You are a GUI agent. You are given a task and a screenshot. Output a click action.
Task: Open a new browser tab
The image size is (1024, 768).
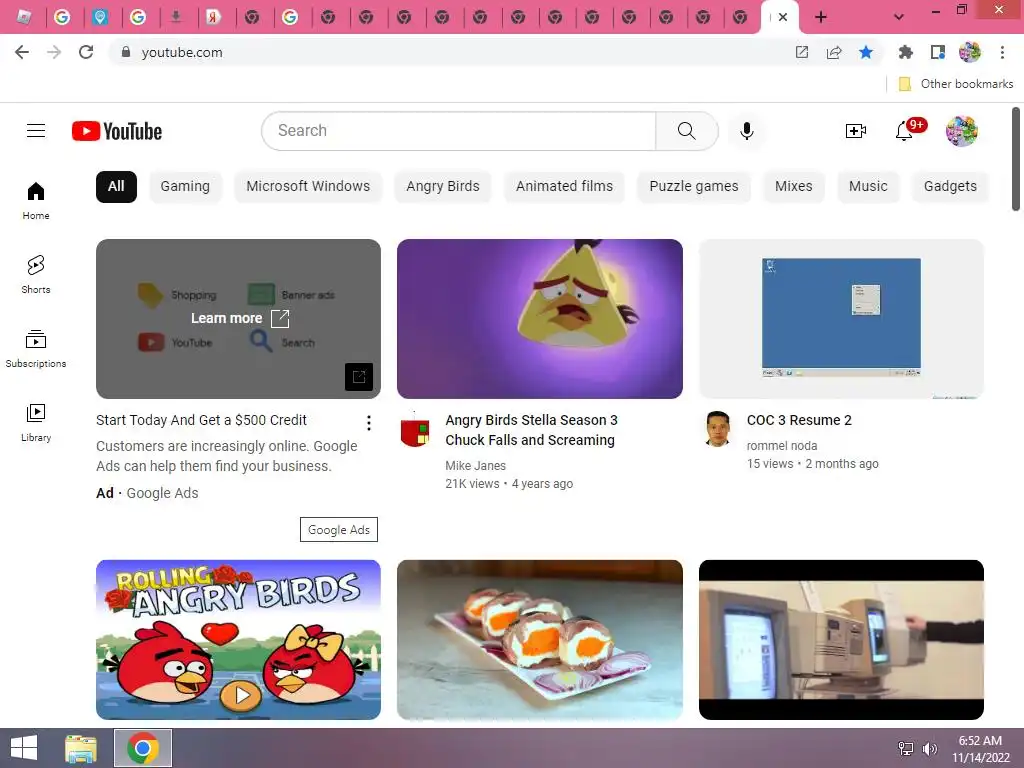click(x=821, y=17)
